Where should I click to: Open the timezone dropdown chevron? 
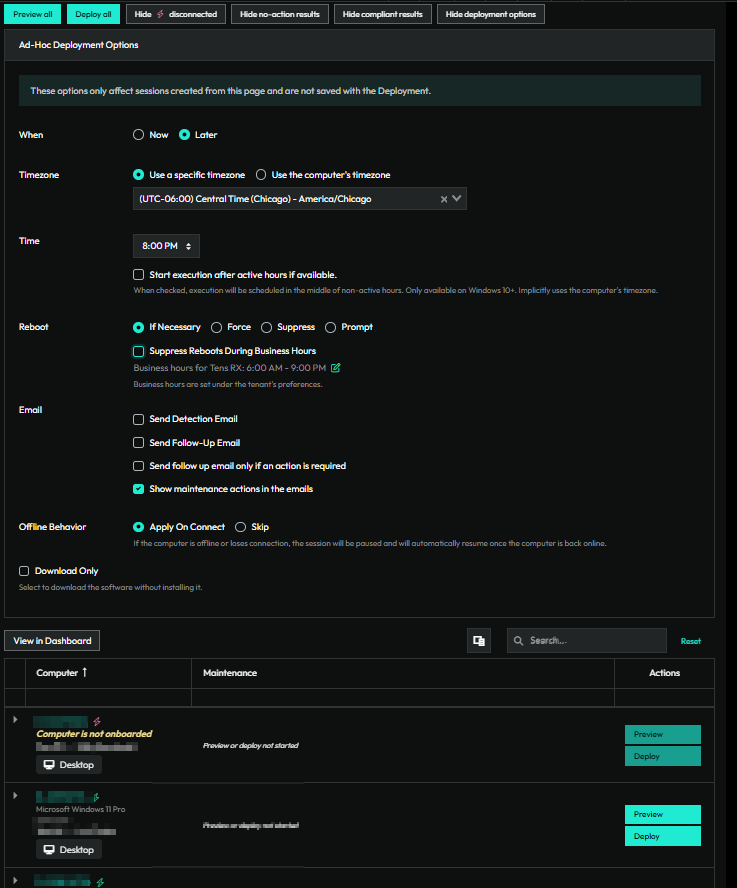click(457, 199)
